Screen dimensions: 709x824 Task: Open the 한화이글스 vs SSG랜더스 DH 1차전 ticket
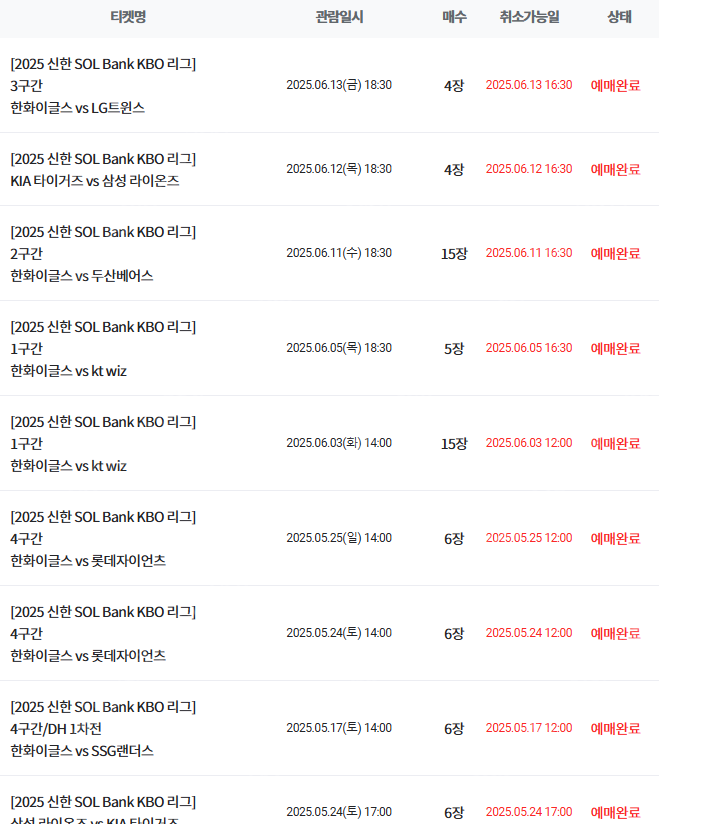pos(103,729)
